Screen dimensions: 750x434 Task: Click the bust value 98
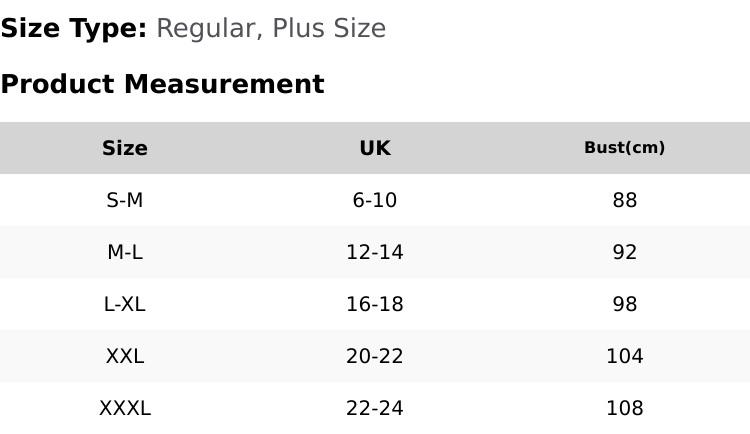click(x=625, y=304)
